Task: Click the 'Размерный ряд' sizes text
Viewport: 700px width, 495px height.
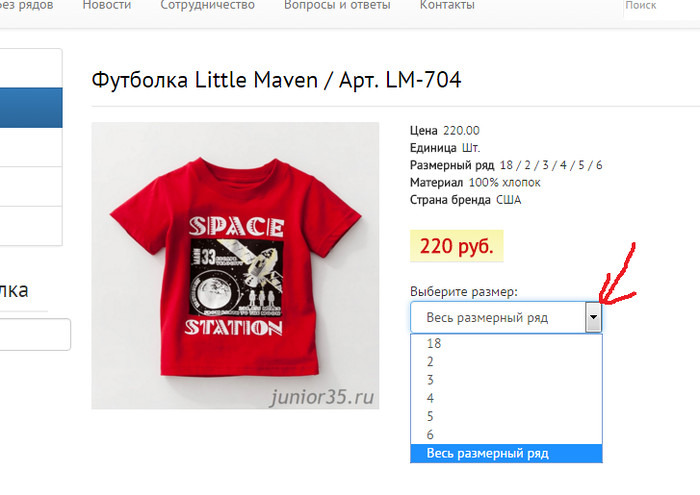Action: [506, 165]
